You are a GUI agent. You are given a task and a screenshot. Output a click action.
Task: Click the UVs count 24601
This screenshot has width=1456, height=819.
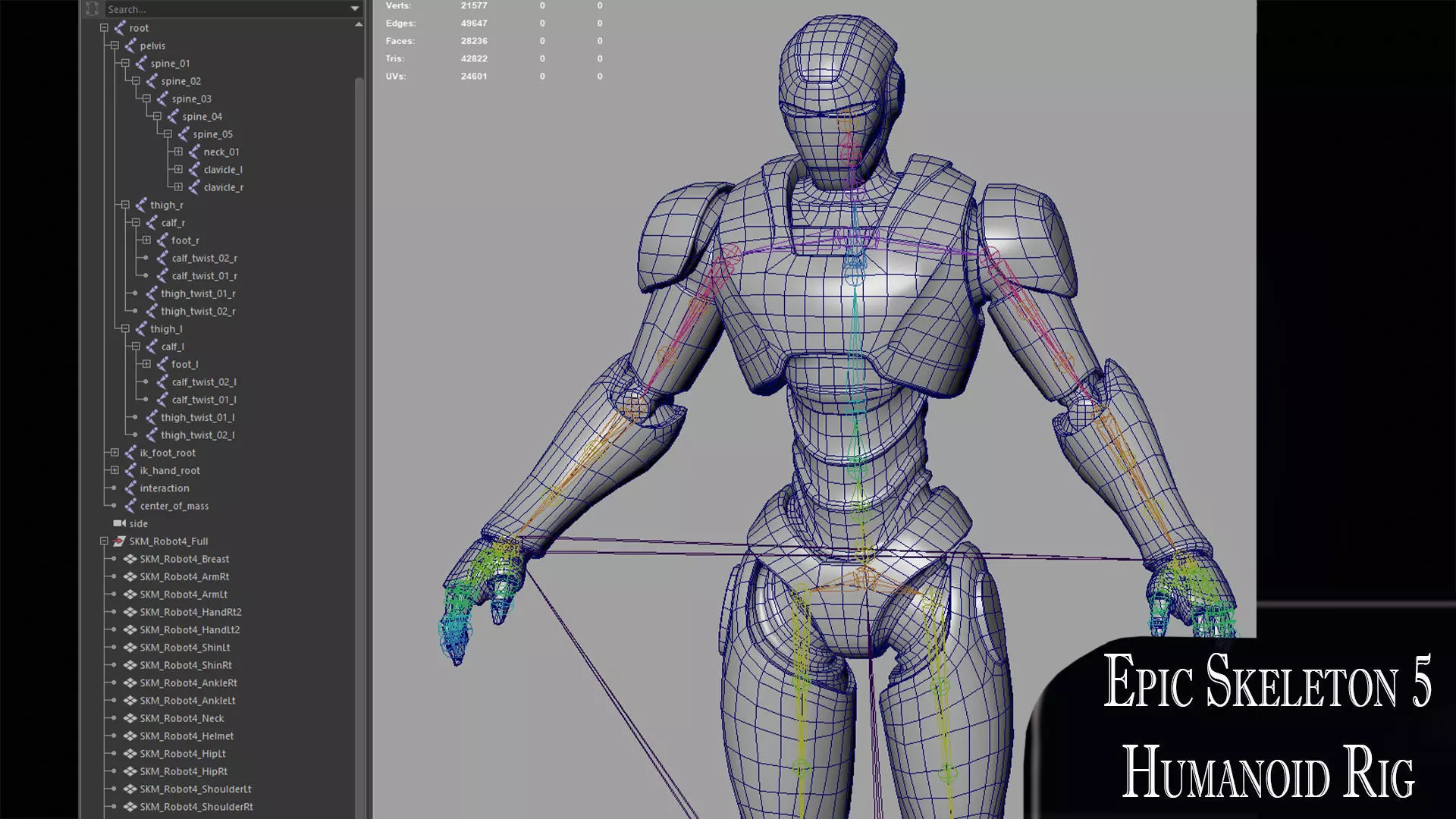(474, 76)
